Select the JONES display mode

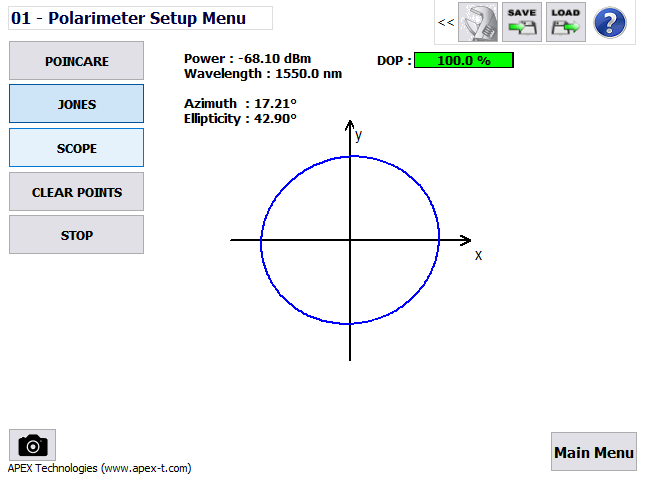(x=77, y=104)
